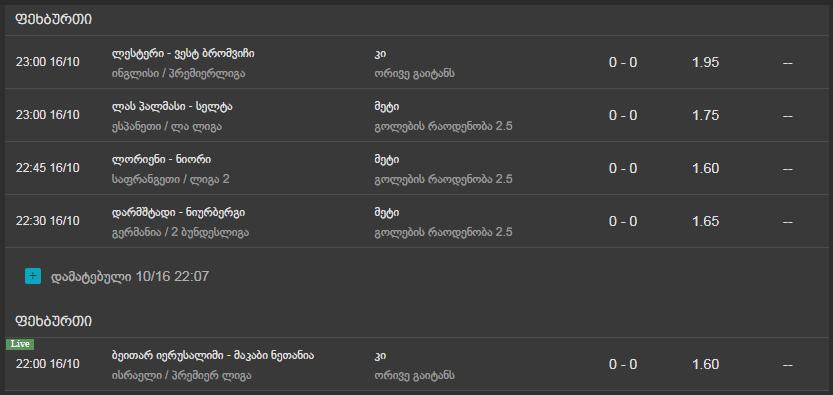Select საფრანგეთი / ლიგა 2 league label
This screenshot has height=395, width=833.
click(x=171, y=179)
